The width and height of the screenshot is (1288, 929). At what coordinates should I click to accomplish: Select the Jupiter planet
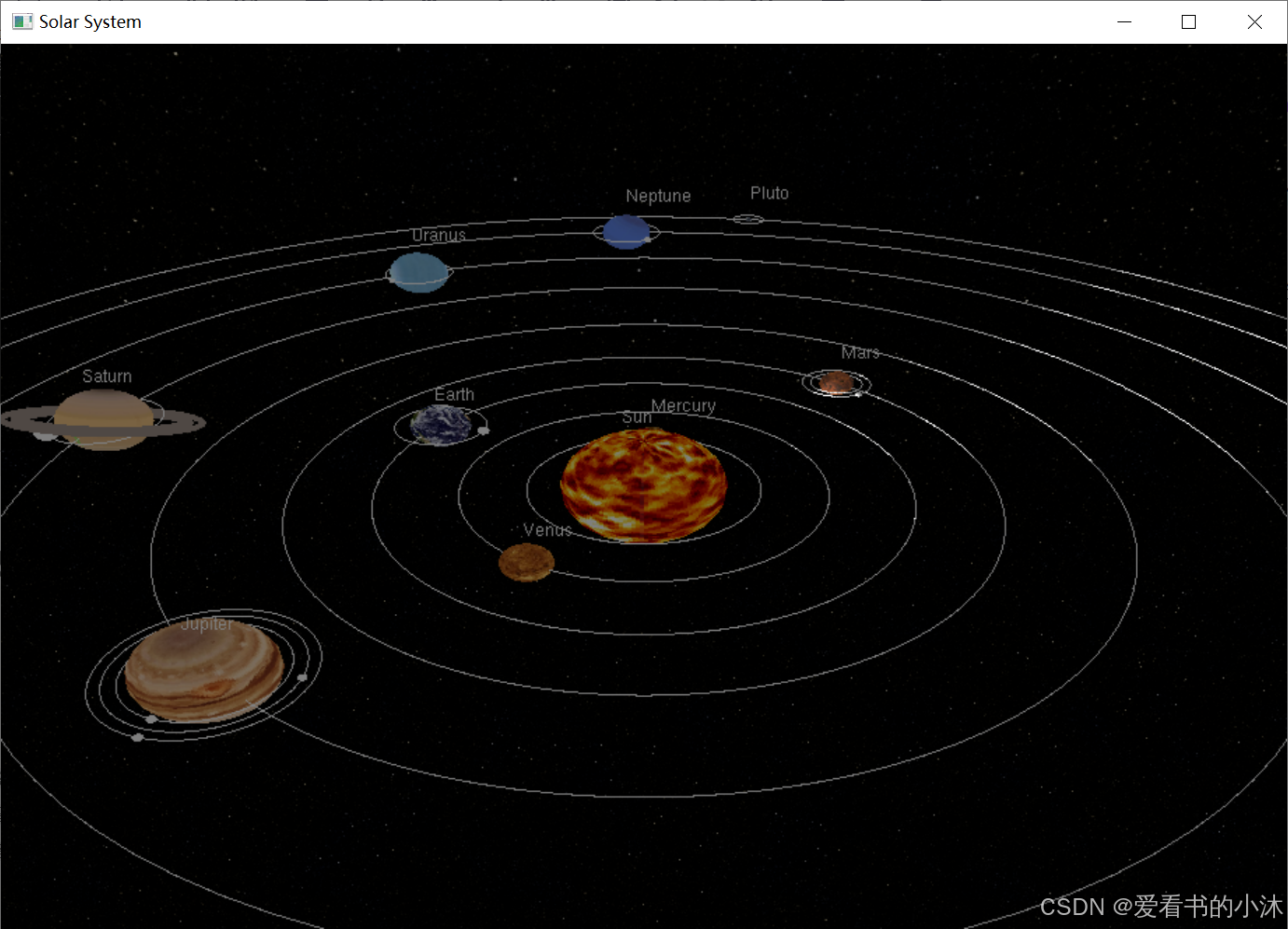click(204, 672)
